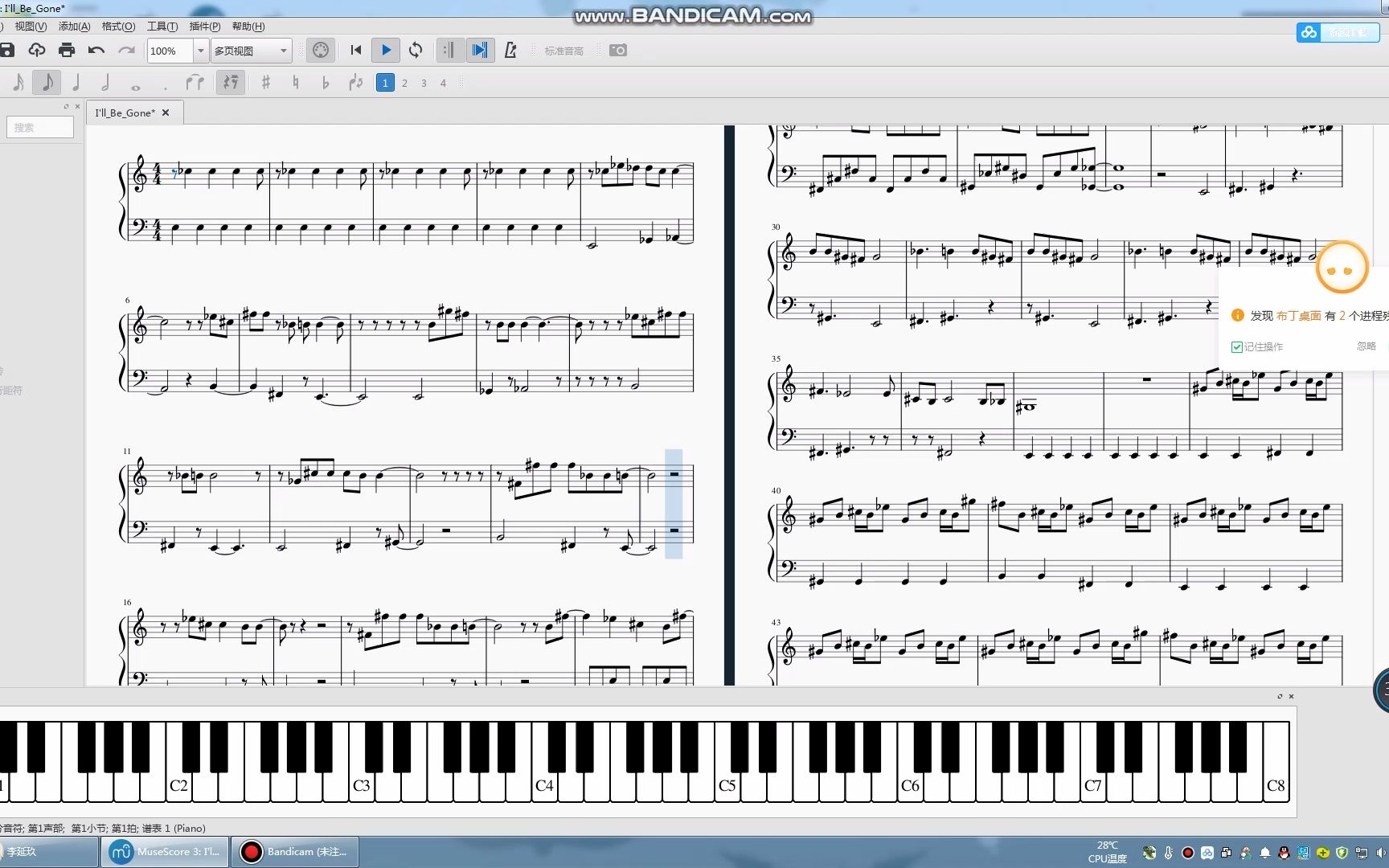Undo the last action

96,50
